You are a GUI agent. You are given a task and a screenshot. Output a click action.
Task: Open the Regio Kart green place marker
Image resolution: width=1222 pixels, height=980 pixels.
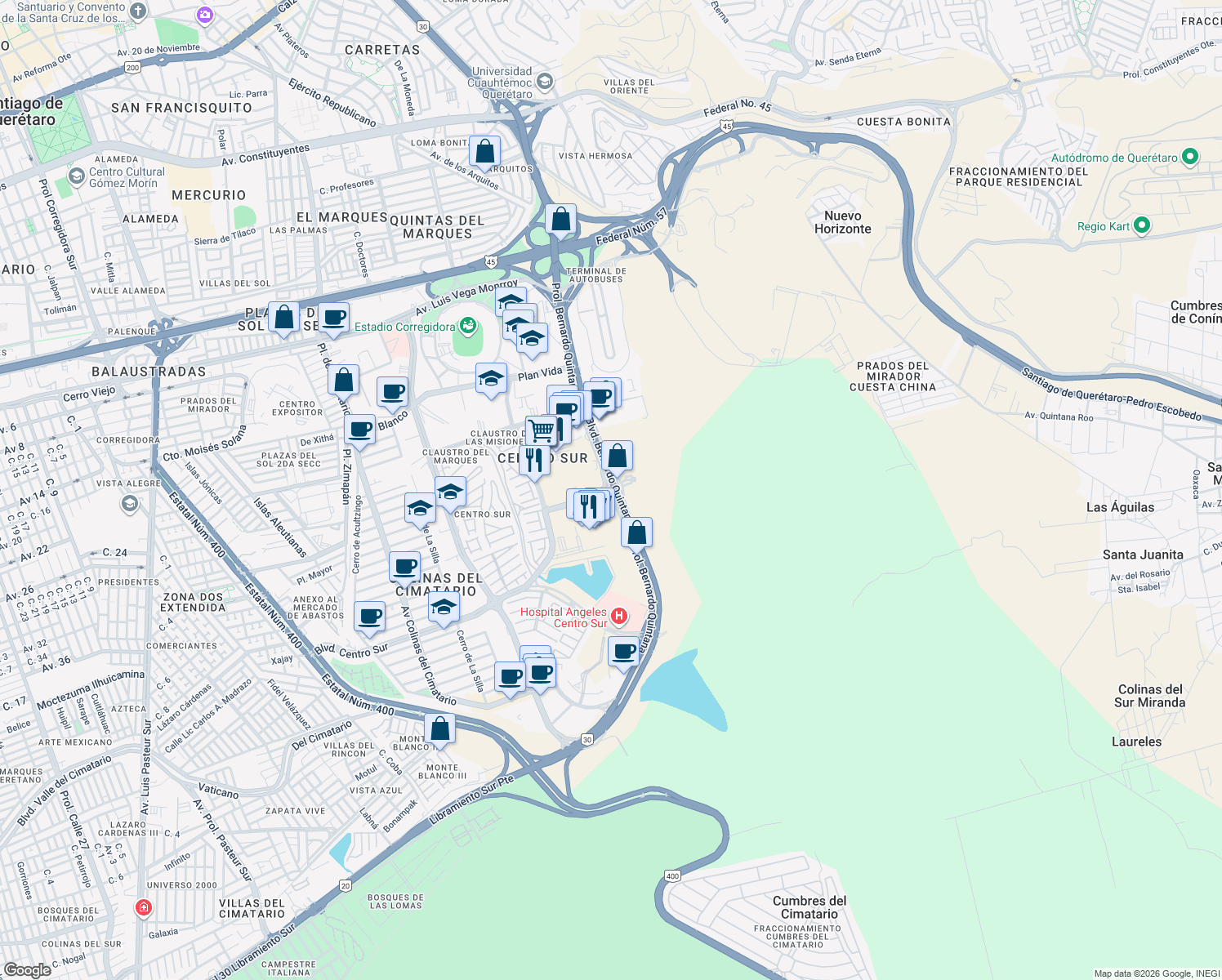(x=1141, y=225)
